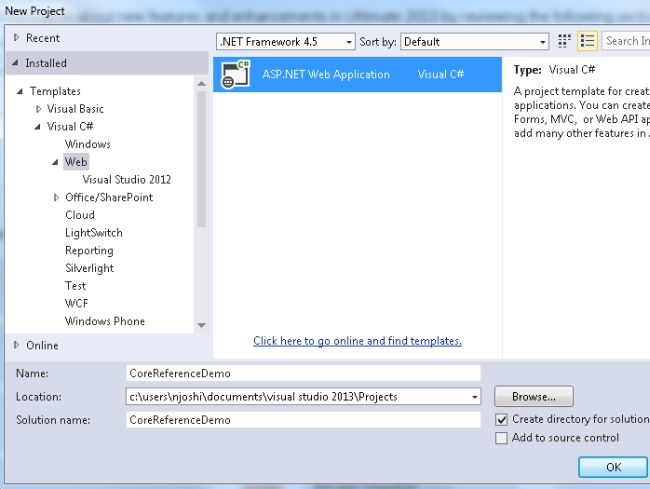Open the Location path dropdown arrow

475,397
